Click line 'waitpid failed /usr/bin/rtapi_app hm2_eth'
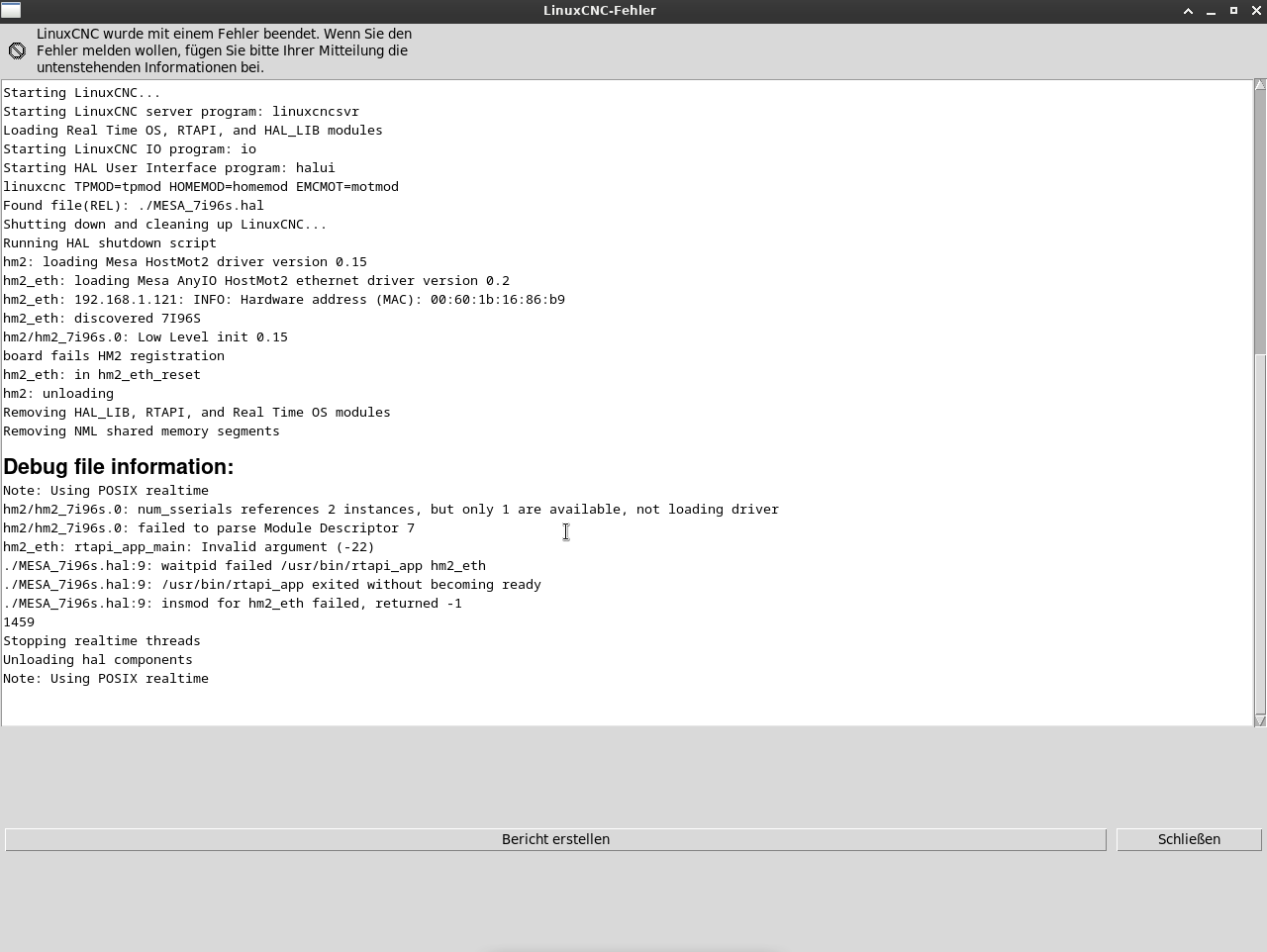The width and height of the screenshot is (1267, 952). click(244, 565)
